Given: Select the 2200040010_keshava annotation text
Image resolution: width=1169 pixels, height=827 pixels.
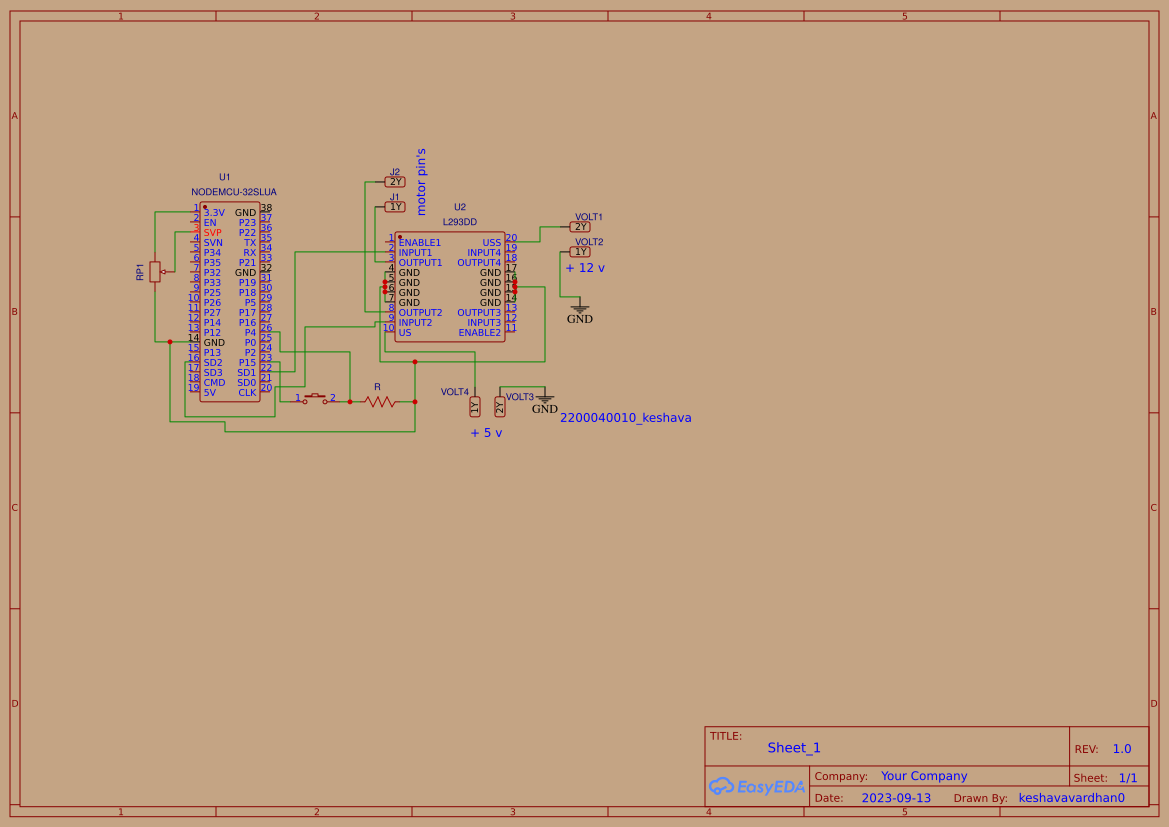Looking at the screenshot, I should 625,417.
